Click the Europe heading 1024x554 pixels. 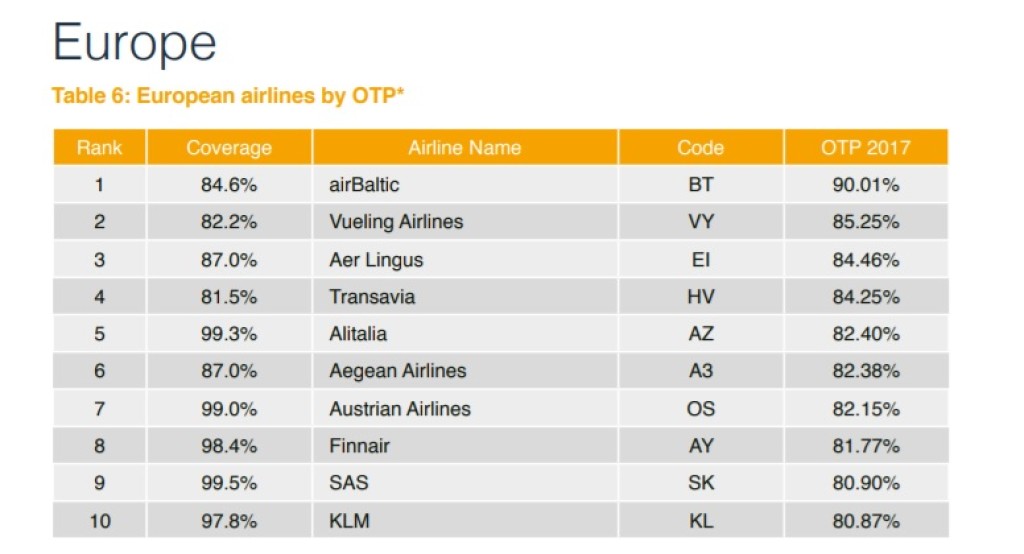(134, 44)
